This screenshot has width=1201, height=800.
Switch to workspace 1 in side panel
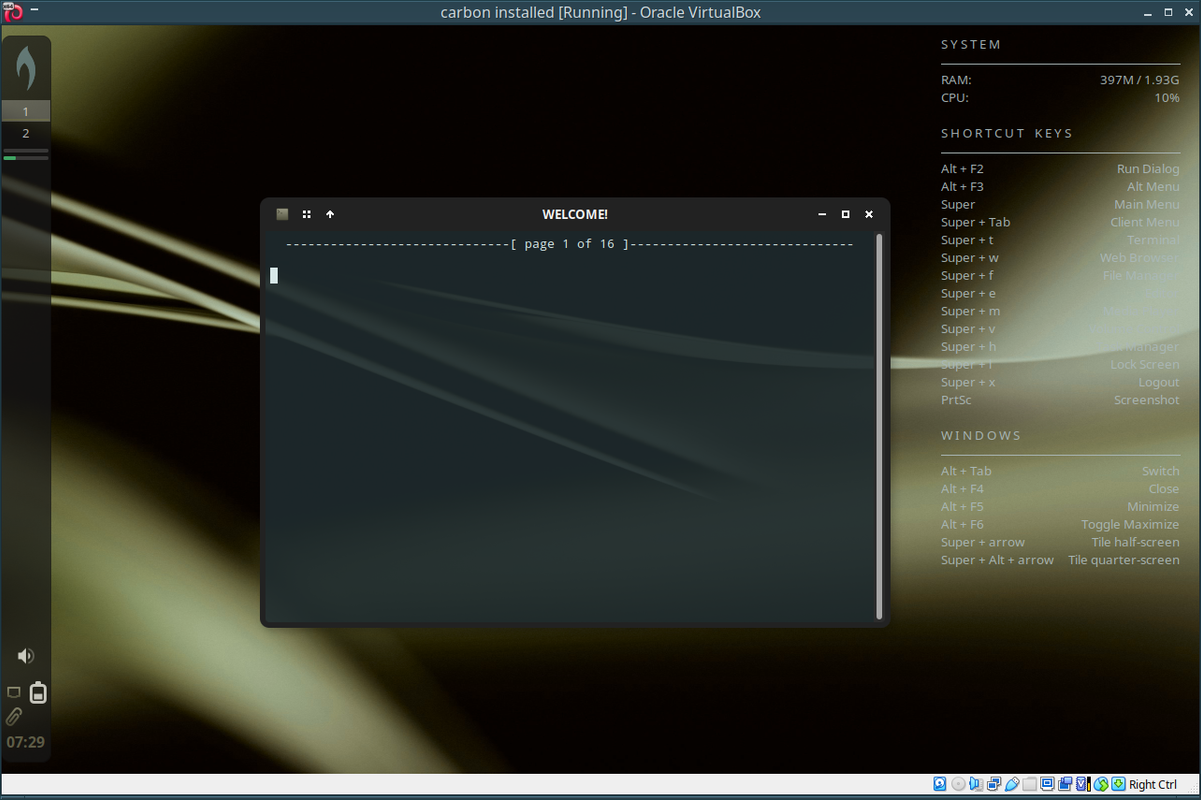pos(26,111)
